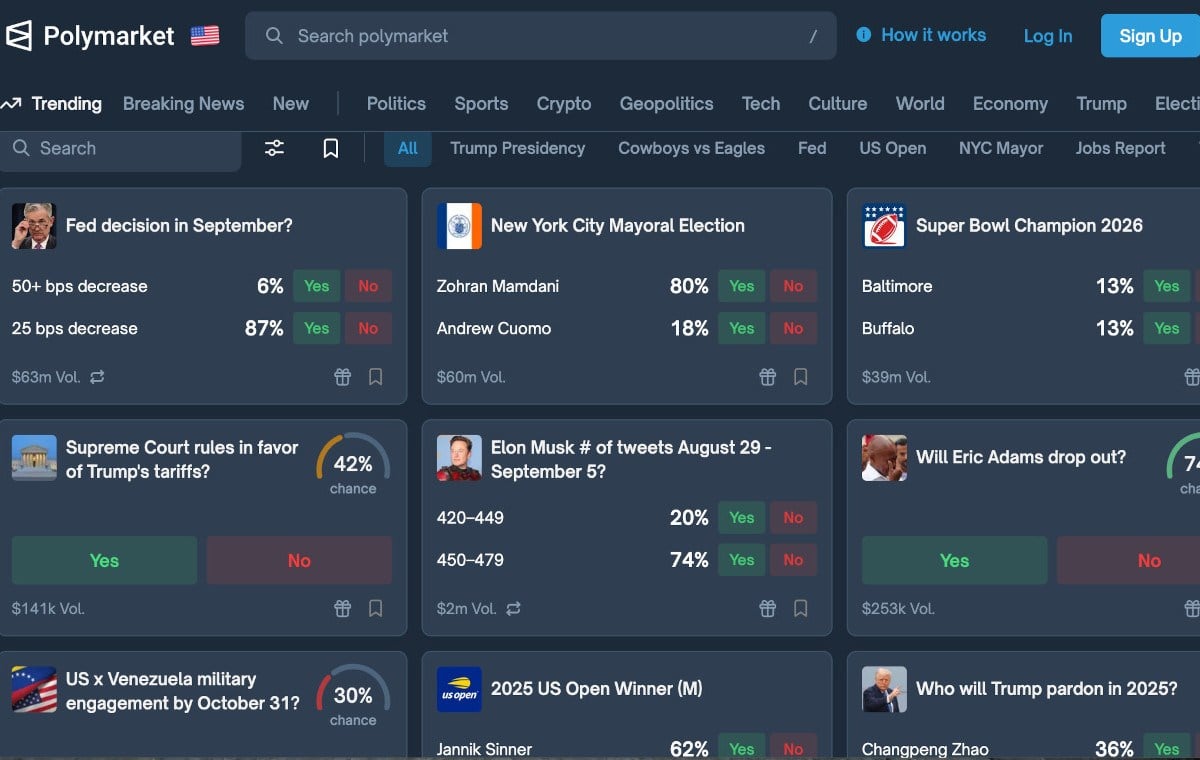Viewport: 1200px width, 760px height.
Task: Buy Yes on Andrew Cuomo
Action: [x=742, y=328]
